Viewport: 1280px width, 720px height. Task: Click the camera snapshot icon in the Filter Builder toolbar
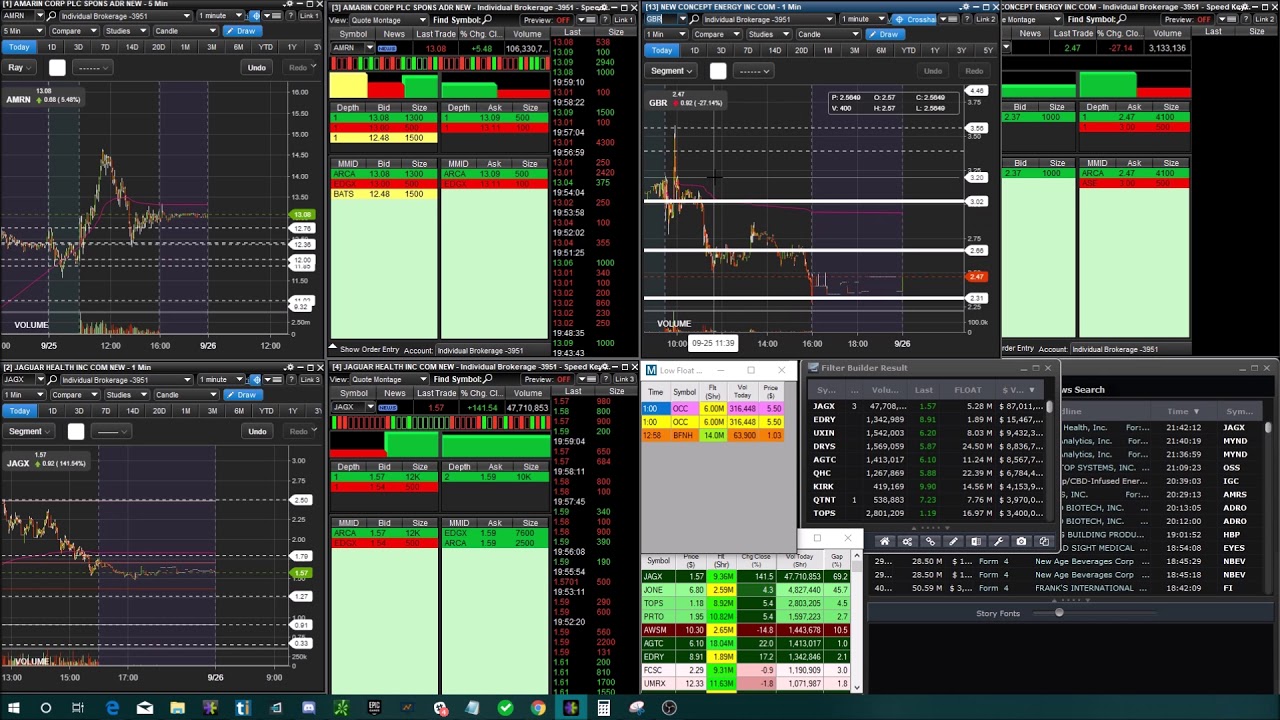(1021, 542)
